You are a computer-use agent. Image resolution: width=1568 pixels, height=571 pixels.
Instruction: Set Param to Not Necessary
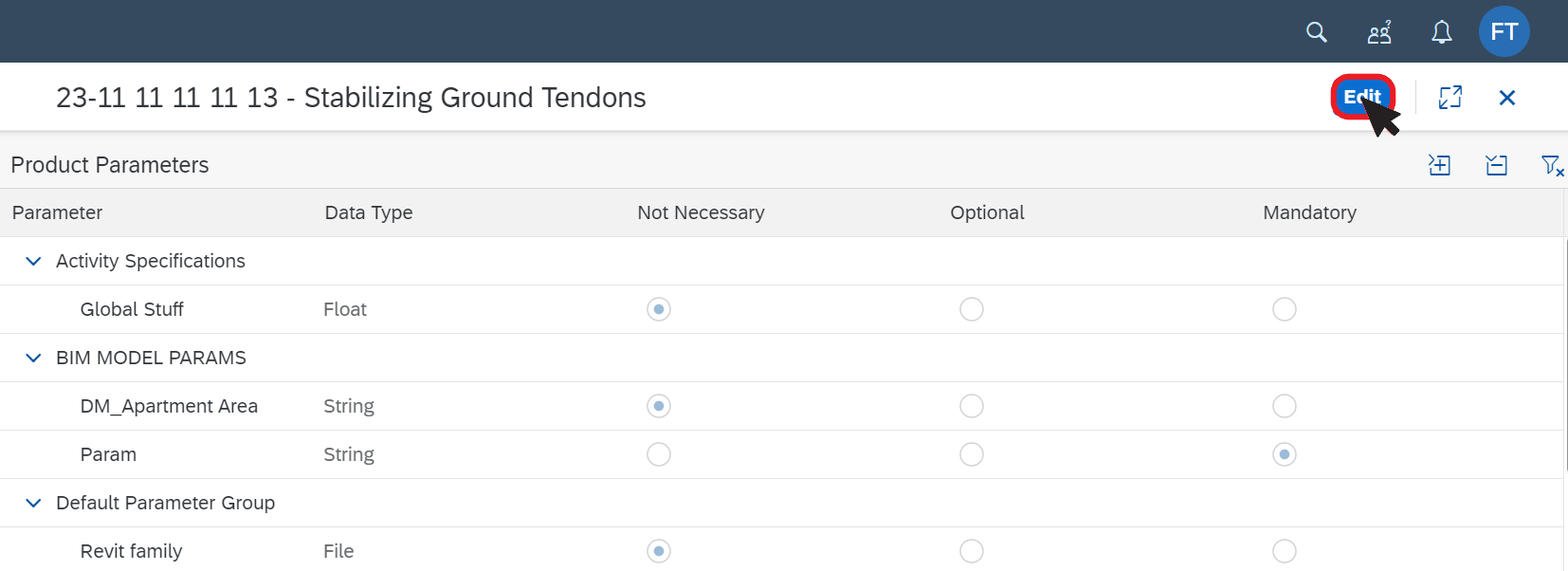tap(659, 454)
